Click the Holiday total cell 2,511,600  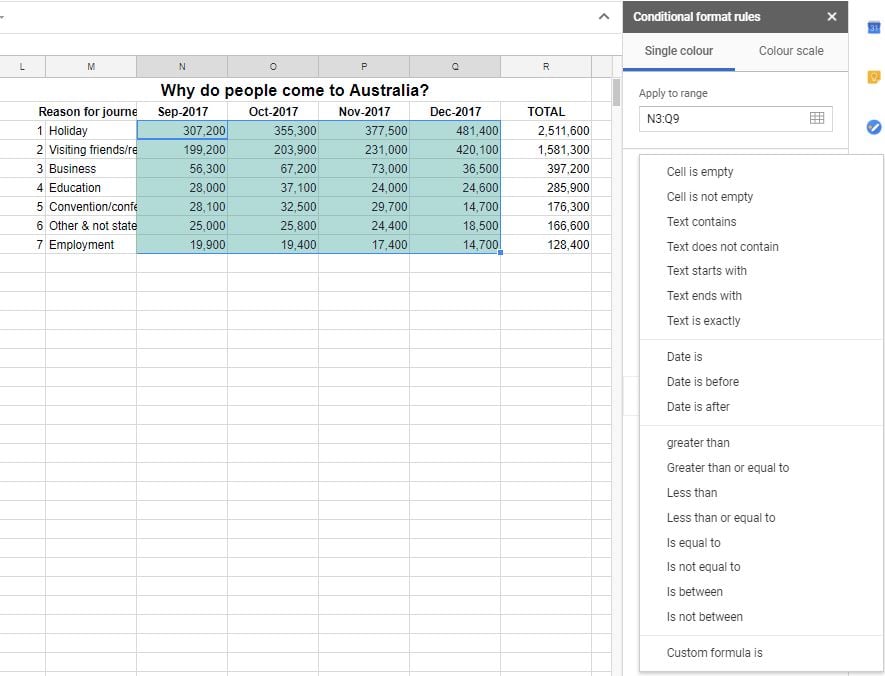tap(546, 131)
